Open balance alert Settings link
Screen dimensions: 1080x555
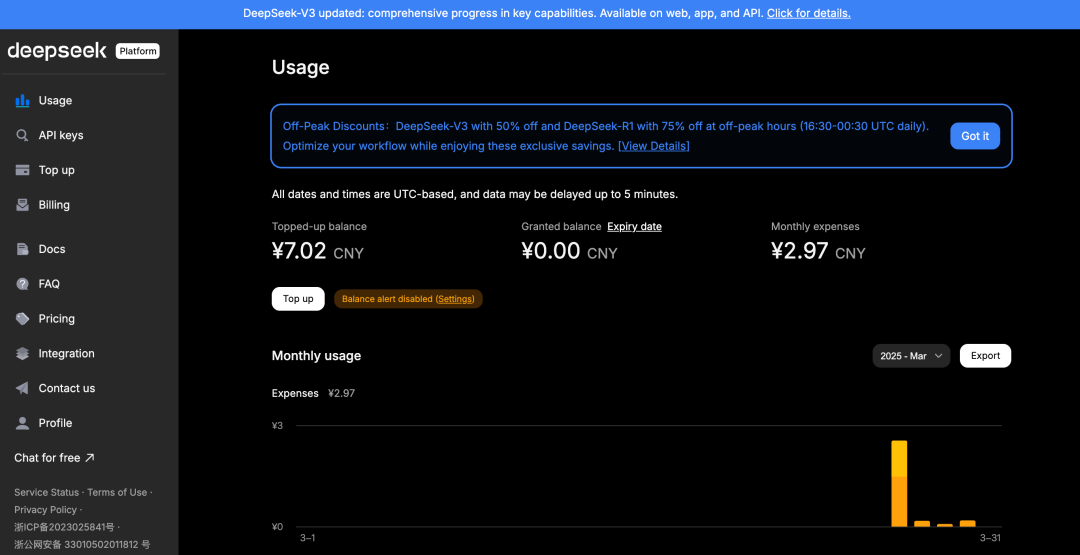pyautogui.click(x=455, y=299)
